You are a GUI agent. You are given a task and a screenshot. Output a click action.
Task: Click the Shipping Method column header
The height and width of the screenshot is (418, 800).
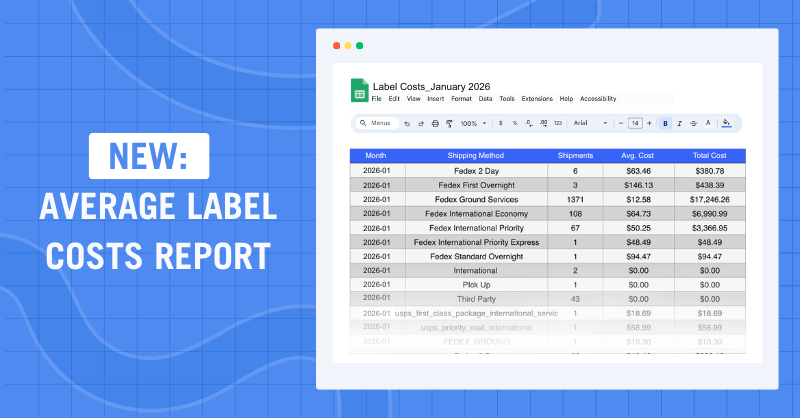pyautogui.click(x=476, y=156)
